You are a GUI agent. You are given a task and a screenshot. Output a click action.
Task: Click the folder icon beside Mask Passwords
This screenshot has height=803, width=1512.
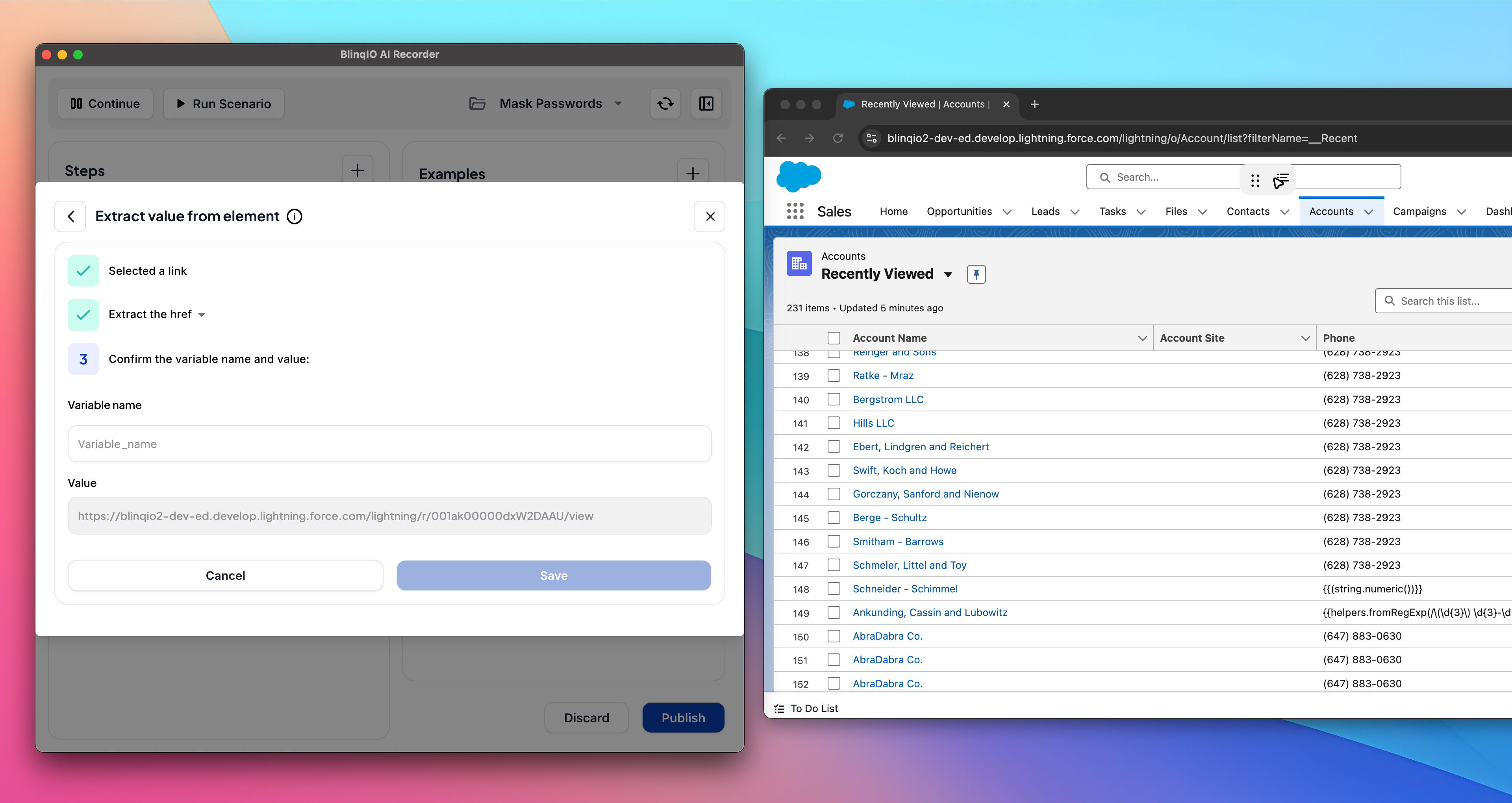pos(477,104)
